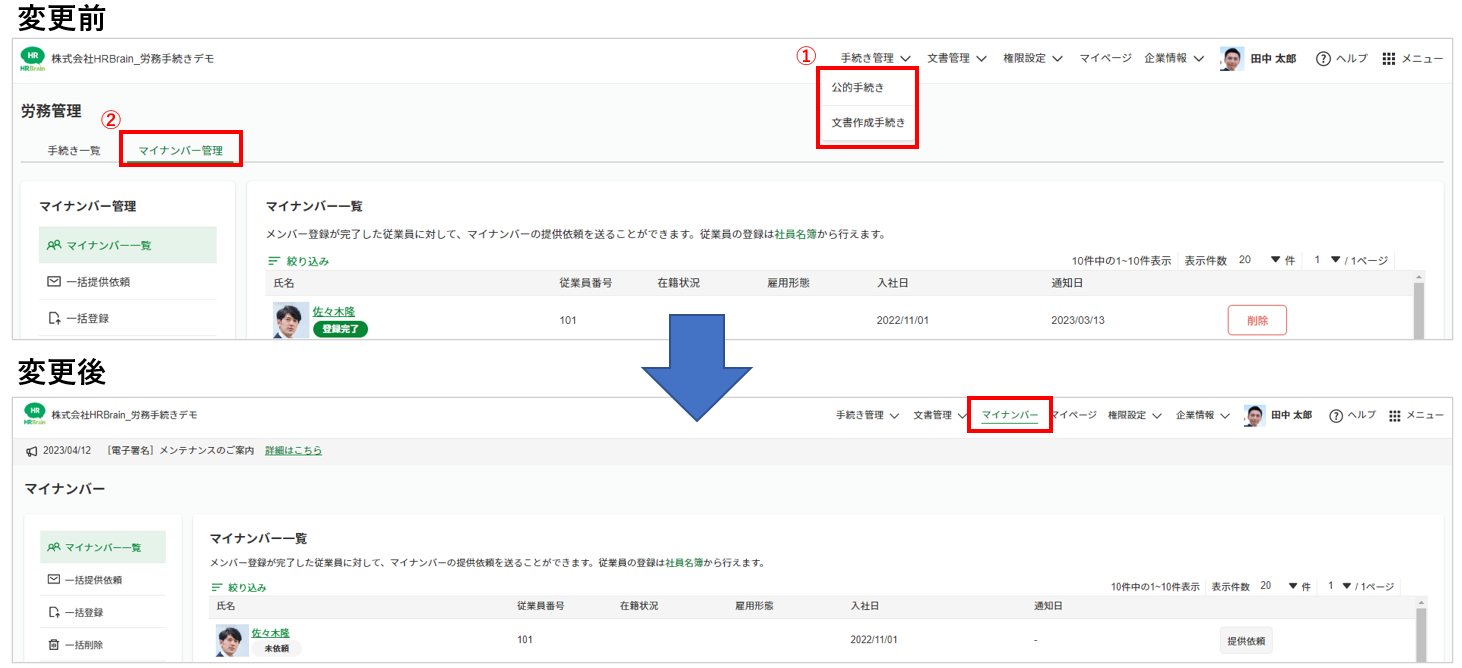Screen dimensions: 1462x668
Task: Open the 詳細はこちら maintenance link
Action: coord(293,451)
